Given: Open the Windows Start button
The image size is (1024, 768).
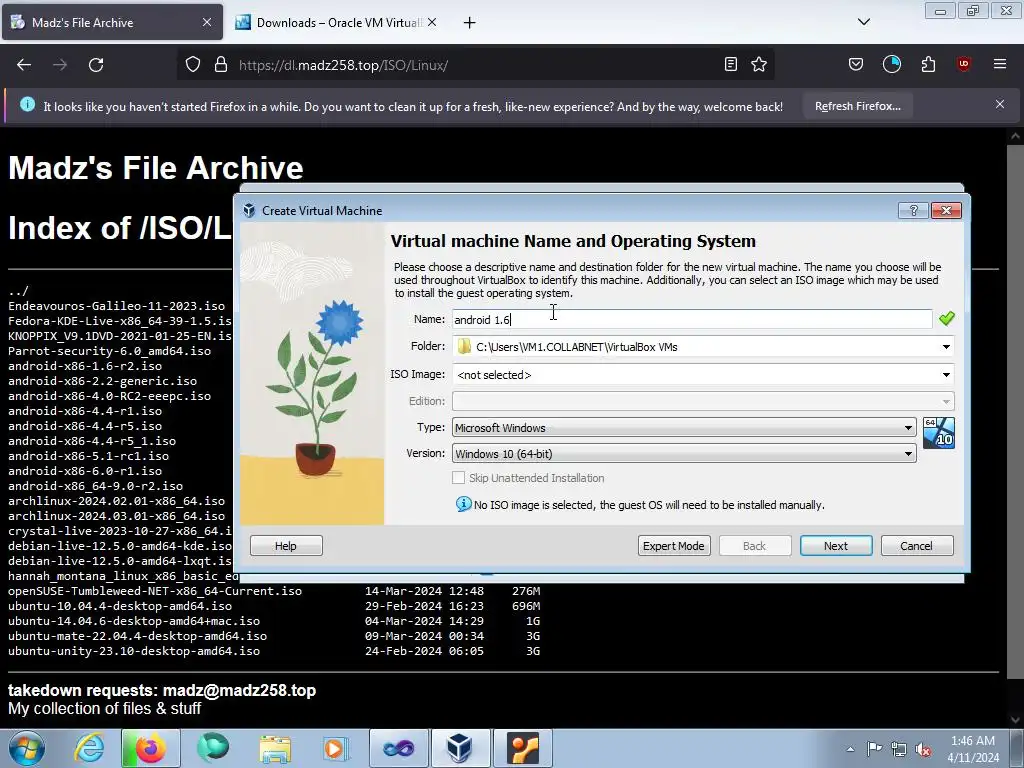Looking at the screenshot, I should point(27,748).
